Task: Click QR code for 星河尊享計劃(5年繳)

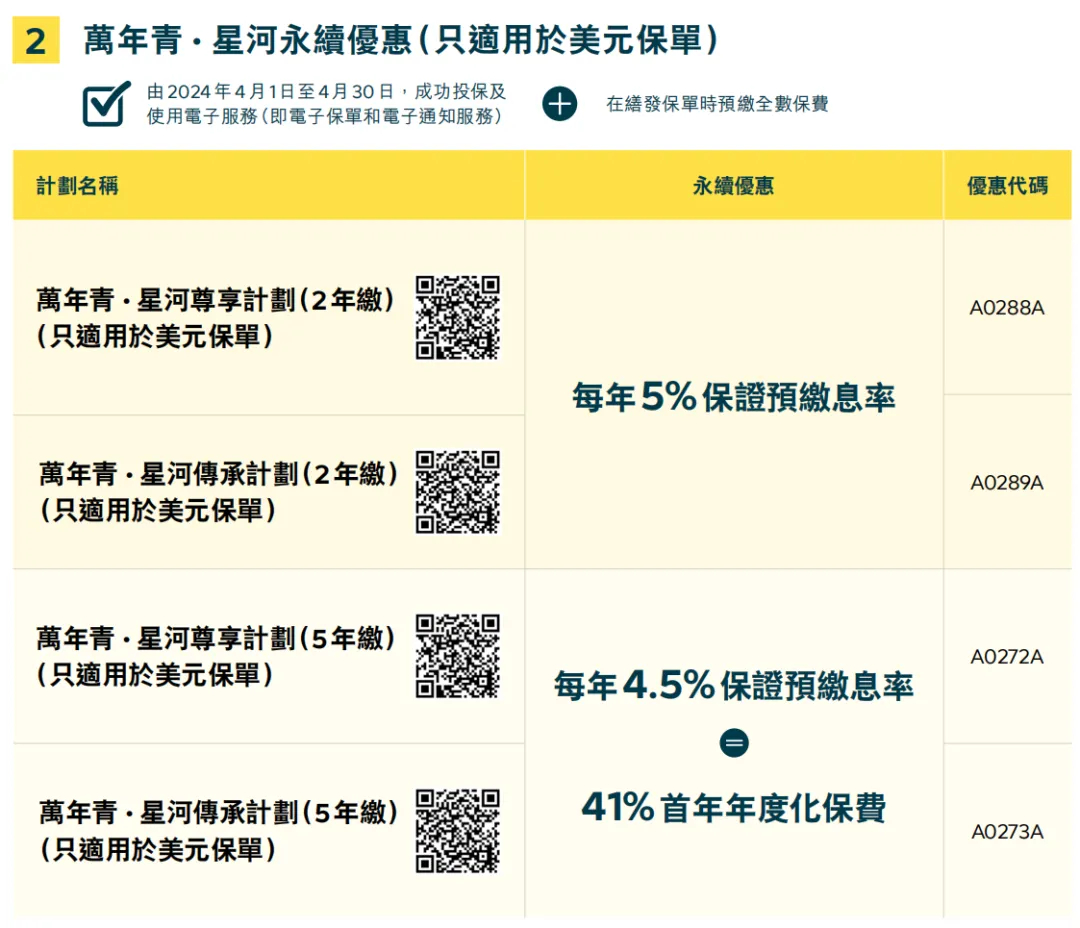Action: click(457, 656)
